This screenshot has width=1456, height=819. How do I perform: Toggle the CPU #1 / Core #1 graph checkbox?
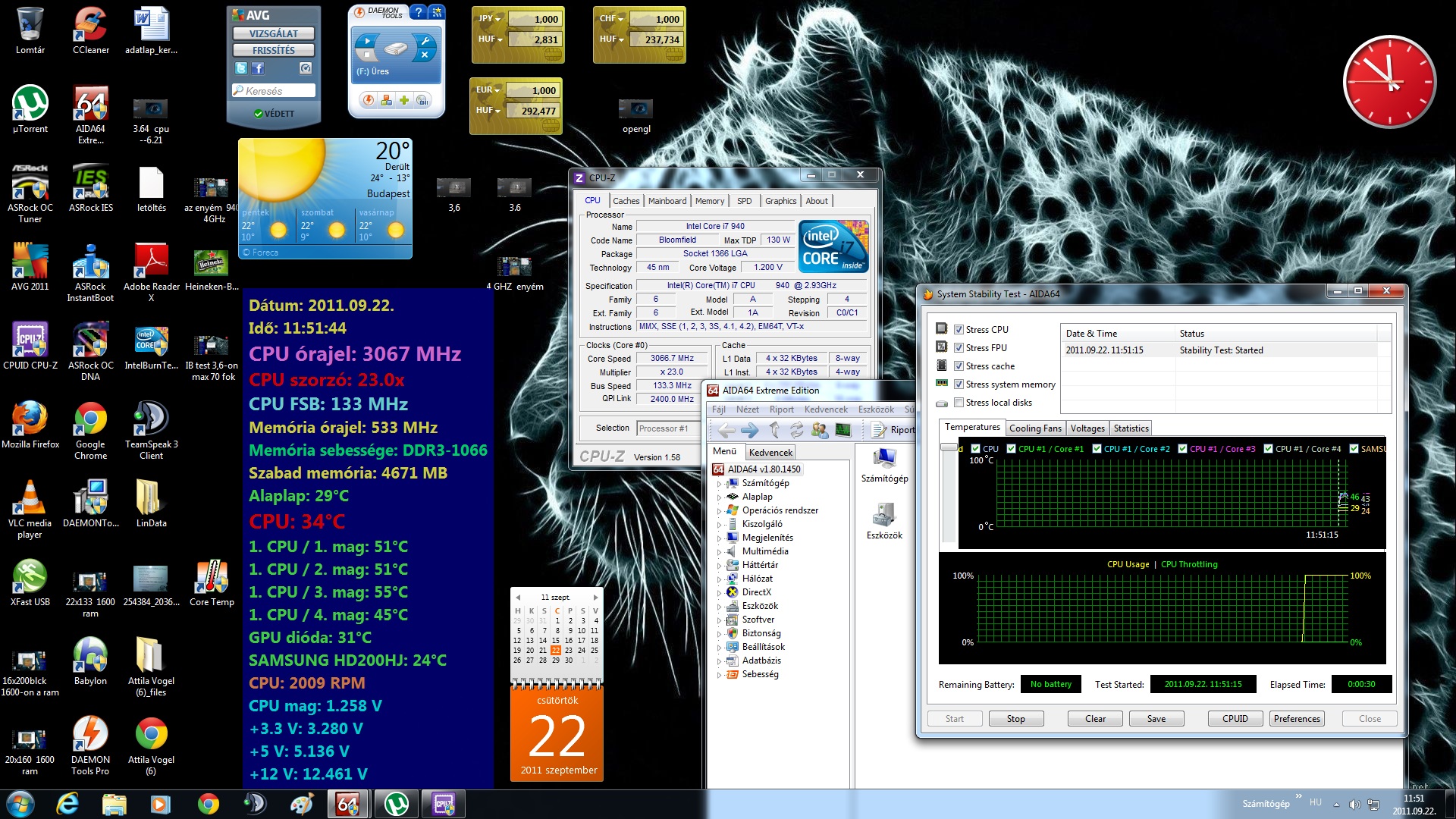pos(1011,448)
